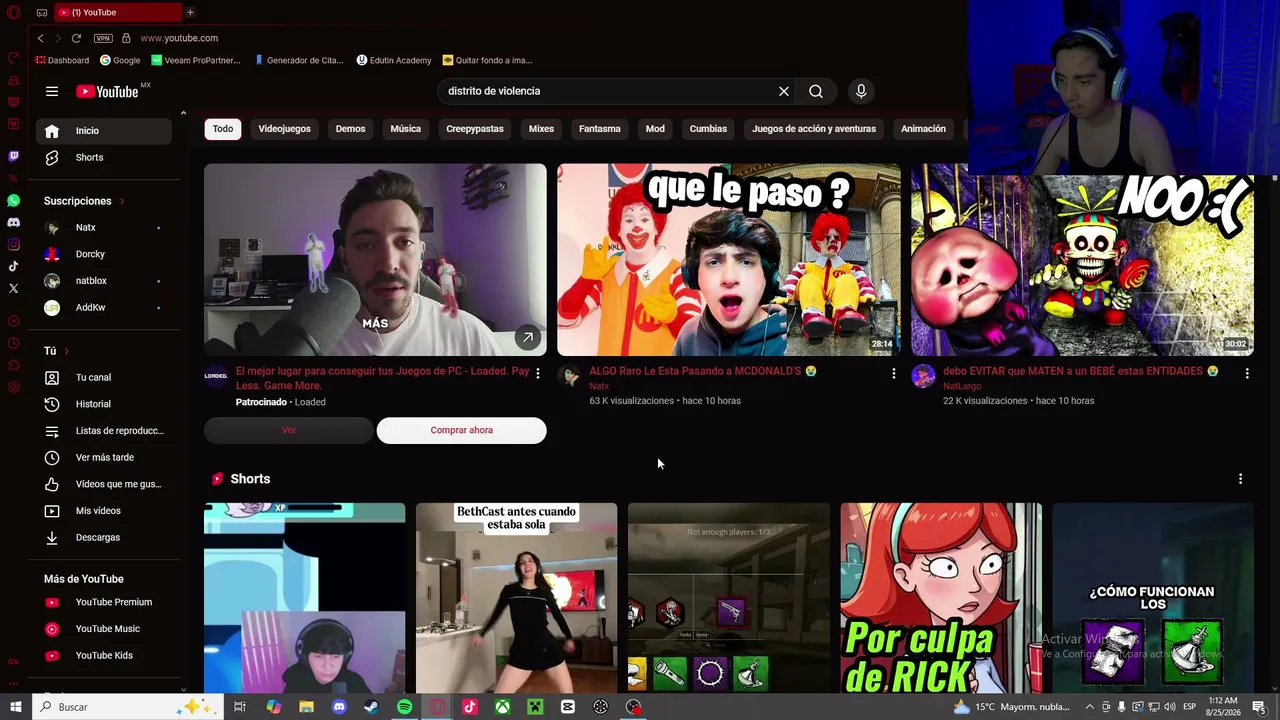The height and width of the screenshot is (720, 1280).
Task: Open options menu for the Loaded ad
Action: click(538, 373)
